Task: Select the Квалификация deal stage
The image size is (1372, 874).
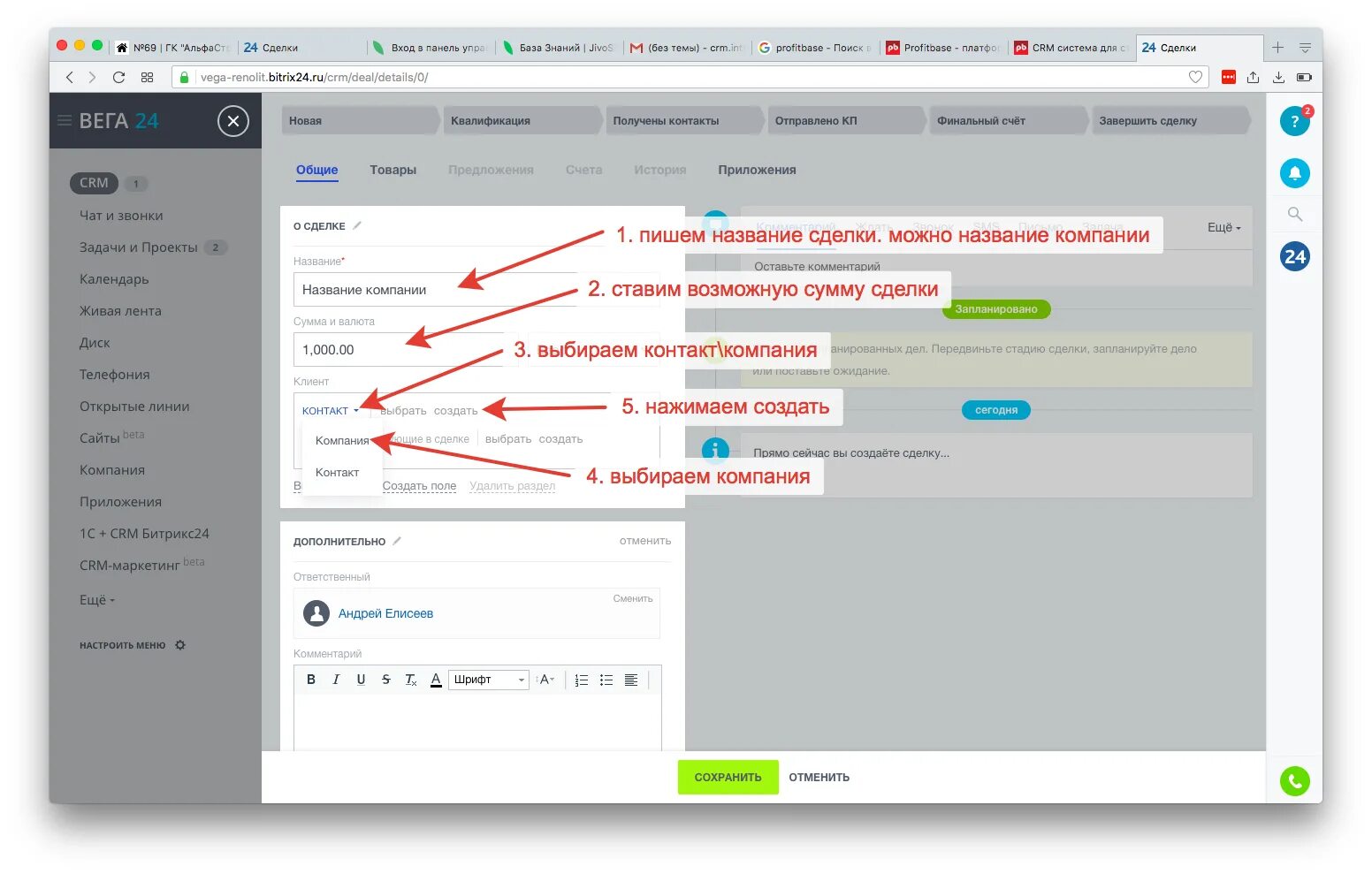Action: point(522,121)
